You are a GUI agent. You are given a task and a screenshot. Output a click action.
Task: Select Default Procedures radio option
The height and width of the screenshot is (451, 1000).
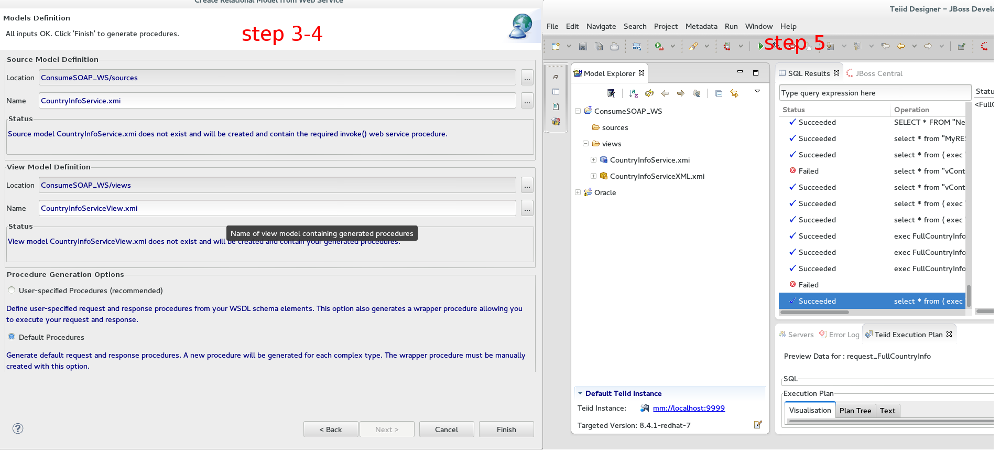[11, 337]
